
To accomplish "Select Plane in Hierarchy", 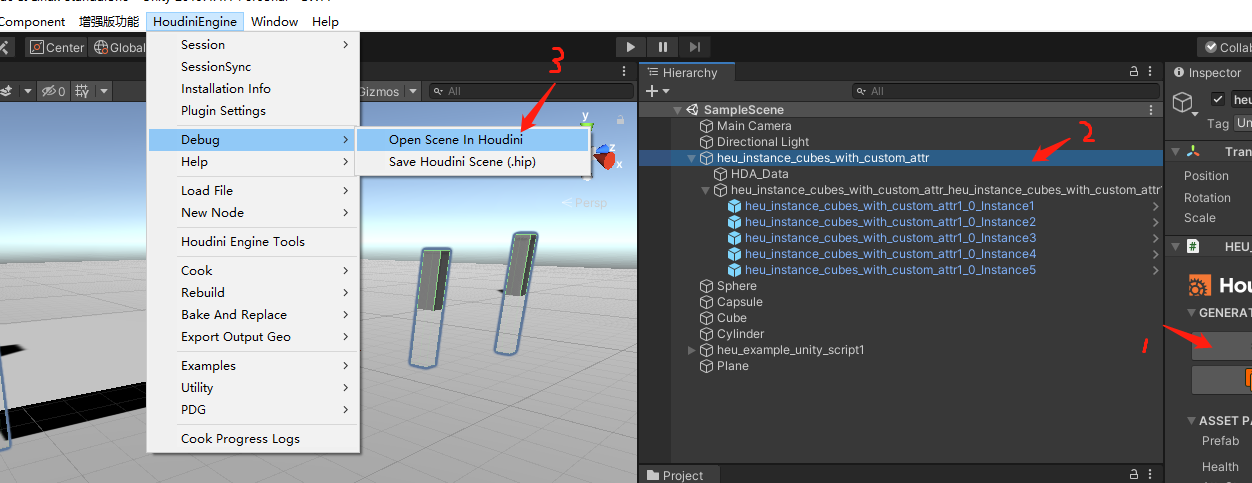I will coord(733,366).
